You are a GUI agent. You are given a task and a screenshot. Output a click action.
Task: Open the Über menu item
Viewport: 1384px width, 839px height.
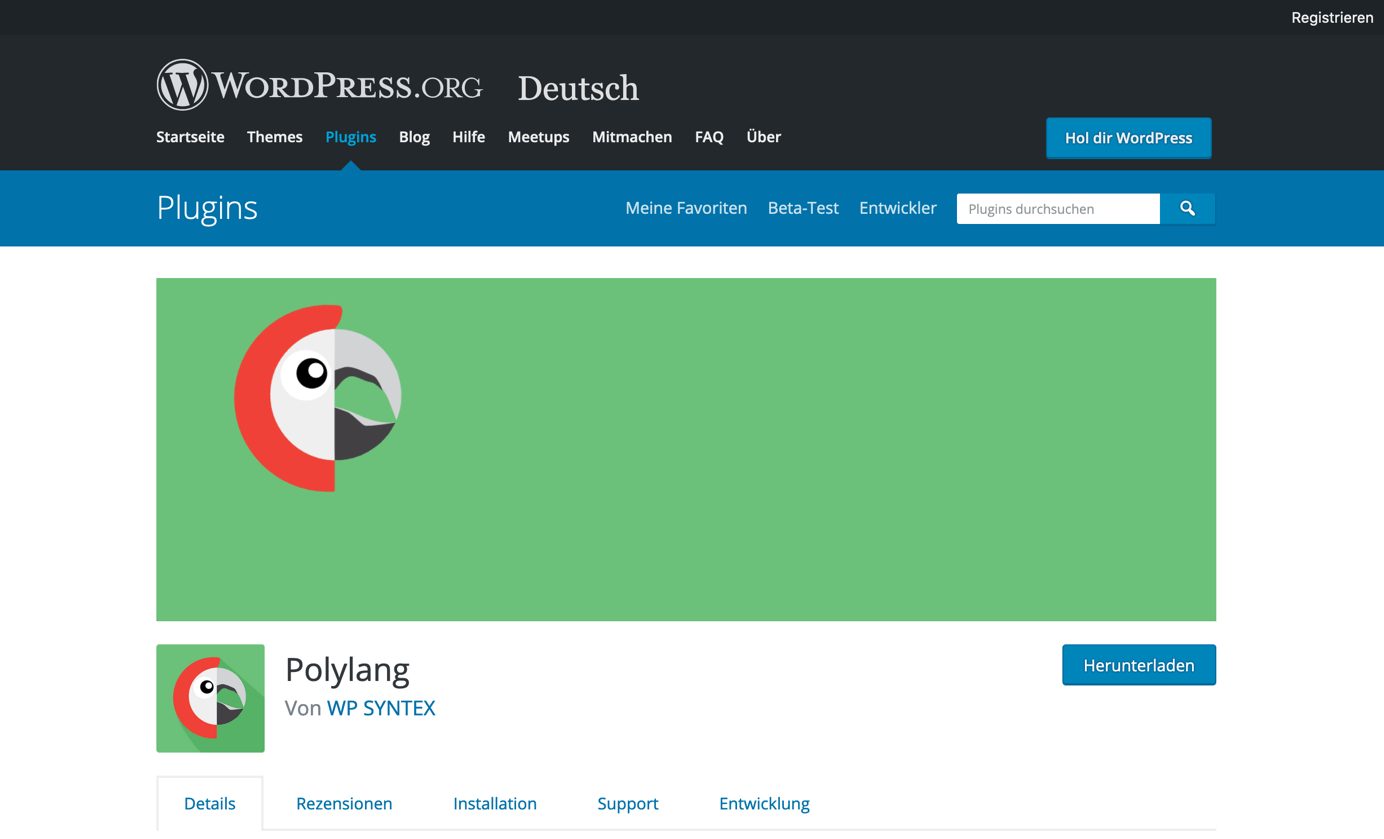click(763, 137)
